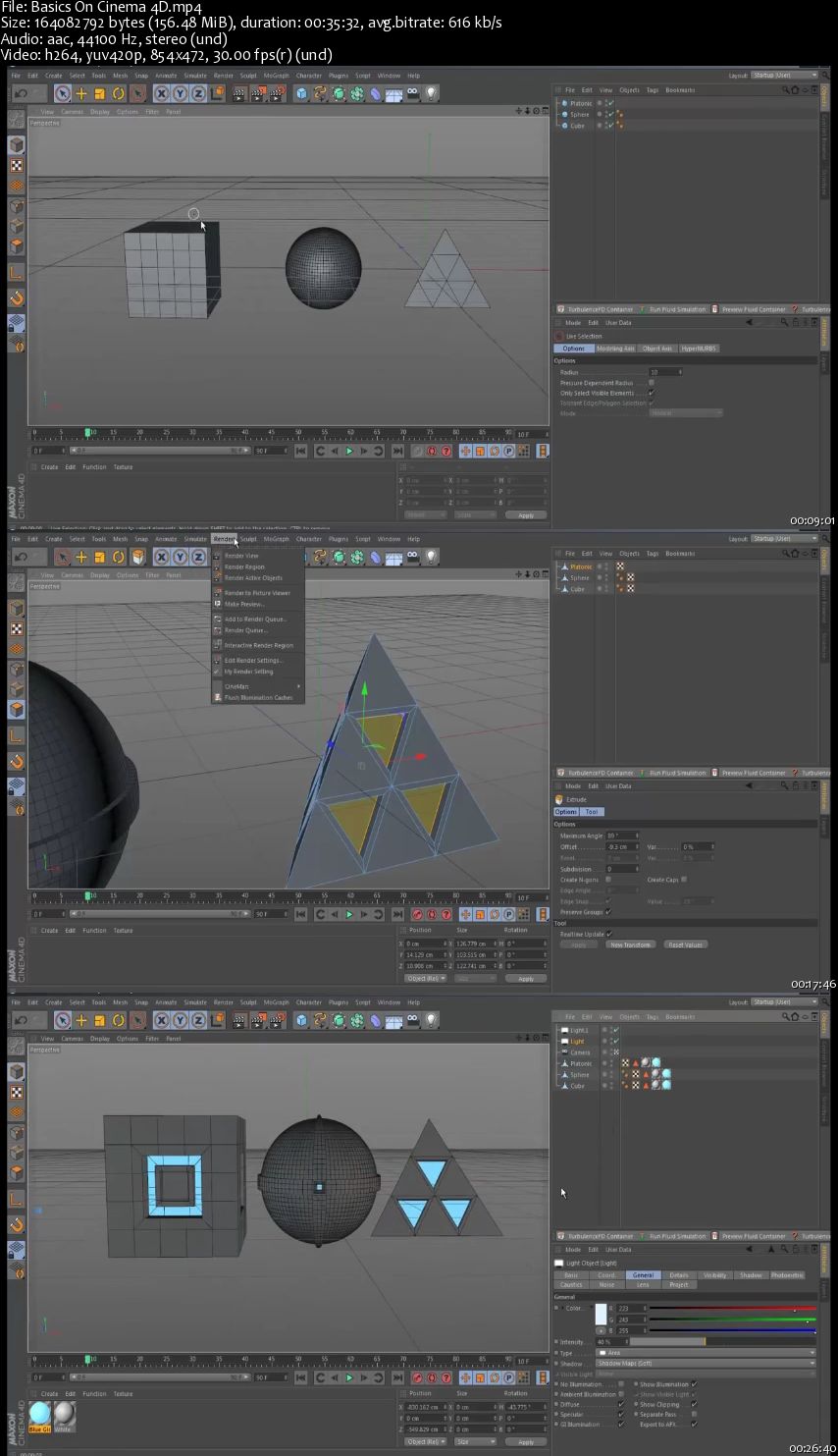The height and width of the screenshot is (1456, 838).
Task: Open the light Type dropdown showing Area
Action: tap(706, 1353)
